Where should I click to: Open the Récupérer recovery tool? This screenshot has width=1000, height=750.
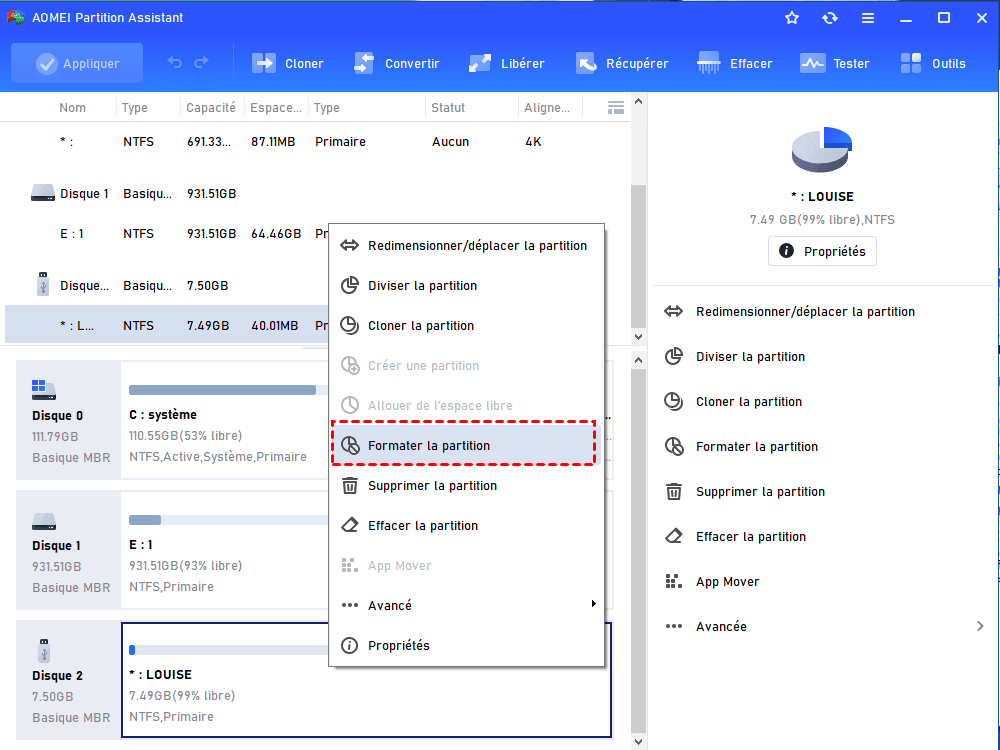click(586, 63)
